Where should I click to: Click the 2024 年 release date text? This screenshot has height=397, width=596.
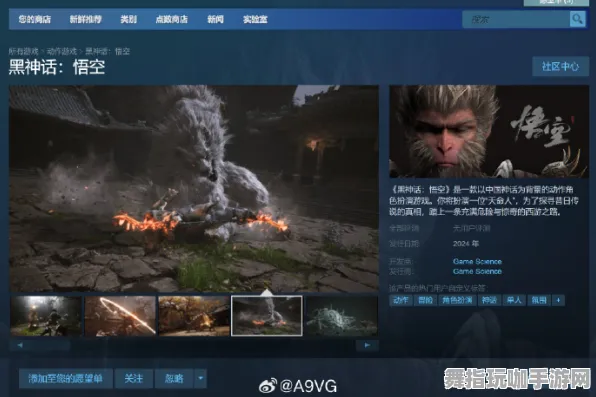point(466,243)
